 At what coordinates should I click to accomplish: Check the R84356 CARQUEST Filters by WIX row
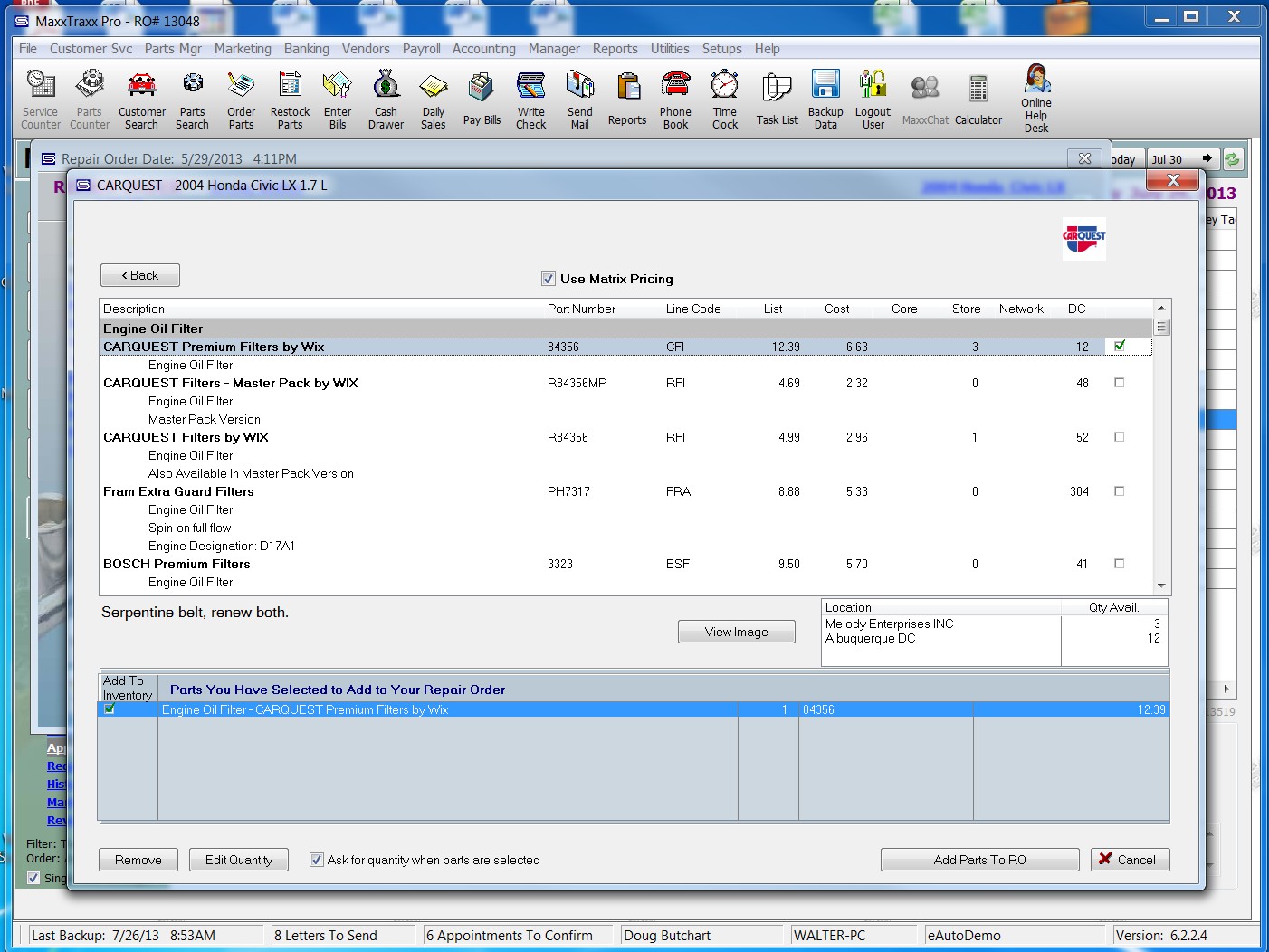coord(1120,437)
